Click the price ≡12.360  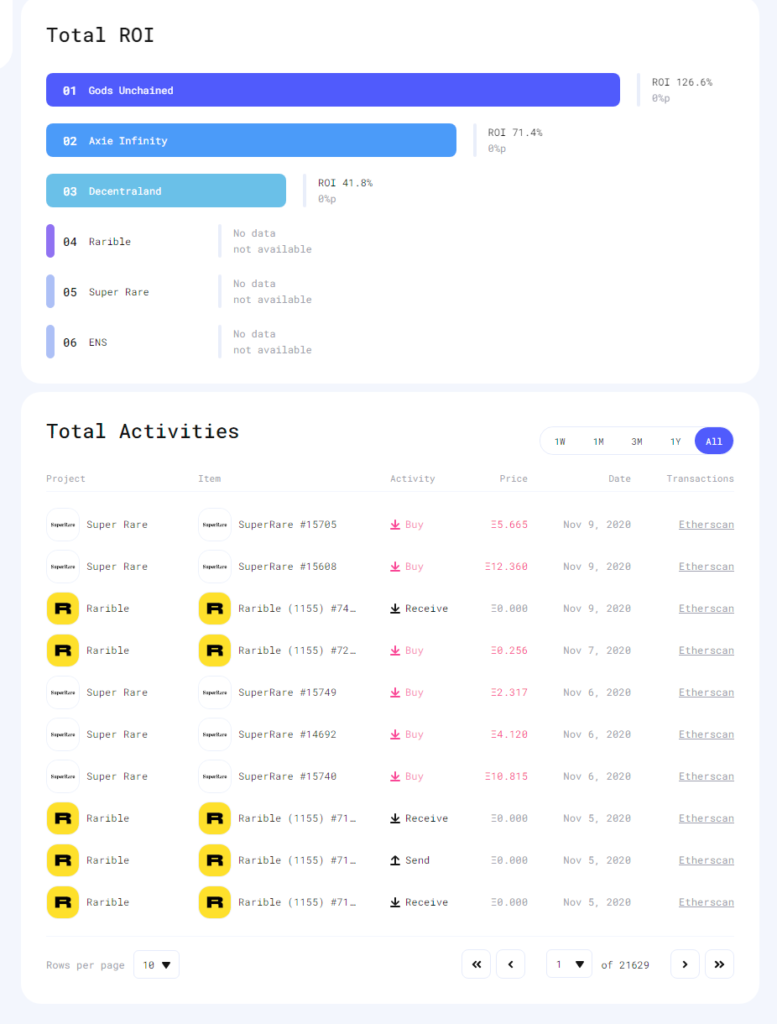click(506, 566)
